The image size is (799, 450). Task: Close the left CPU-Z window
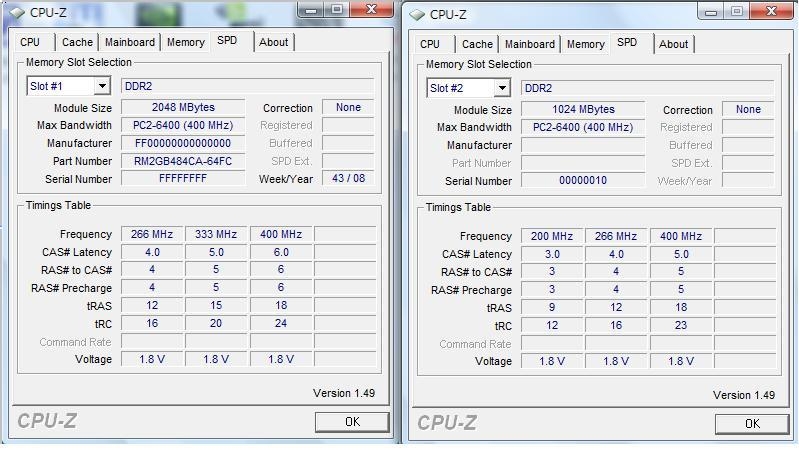click(x=372, y=9)
